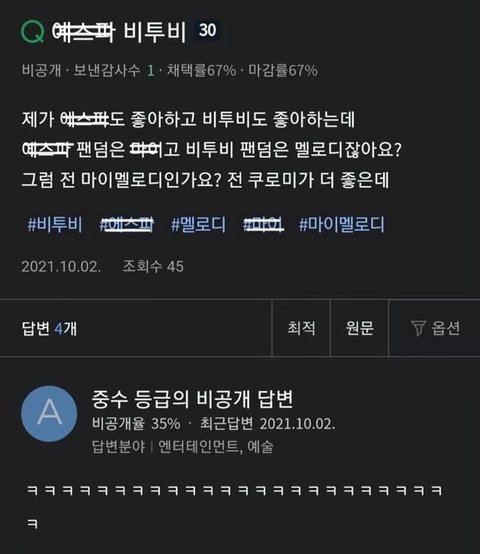Select the 원문 tab
The width and height of the screenshot is (480, 554).
click(x=359, y=328)
